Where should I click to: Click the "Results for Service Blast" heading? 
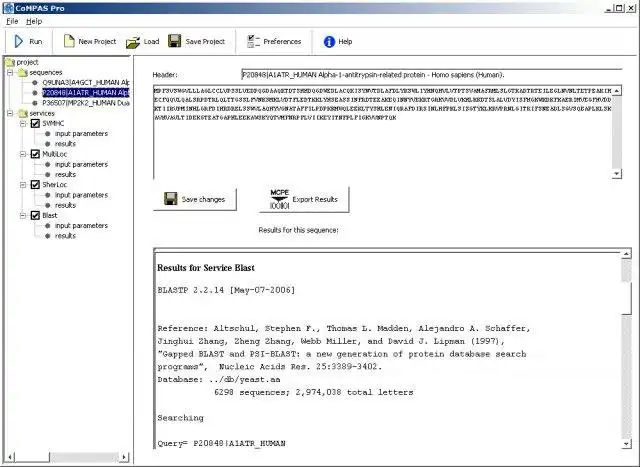[x=206, y=268]
